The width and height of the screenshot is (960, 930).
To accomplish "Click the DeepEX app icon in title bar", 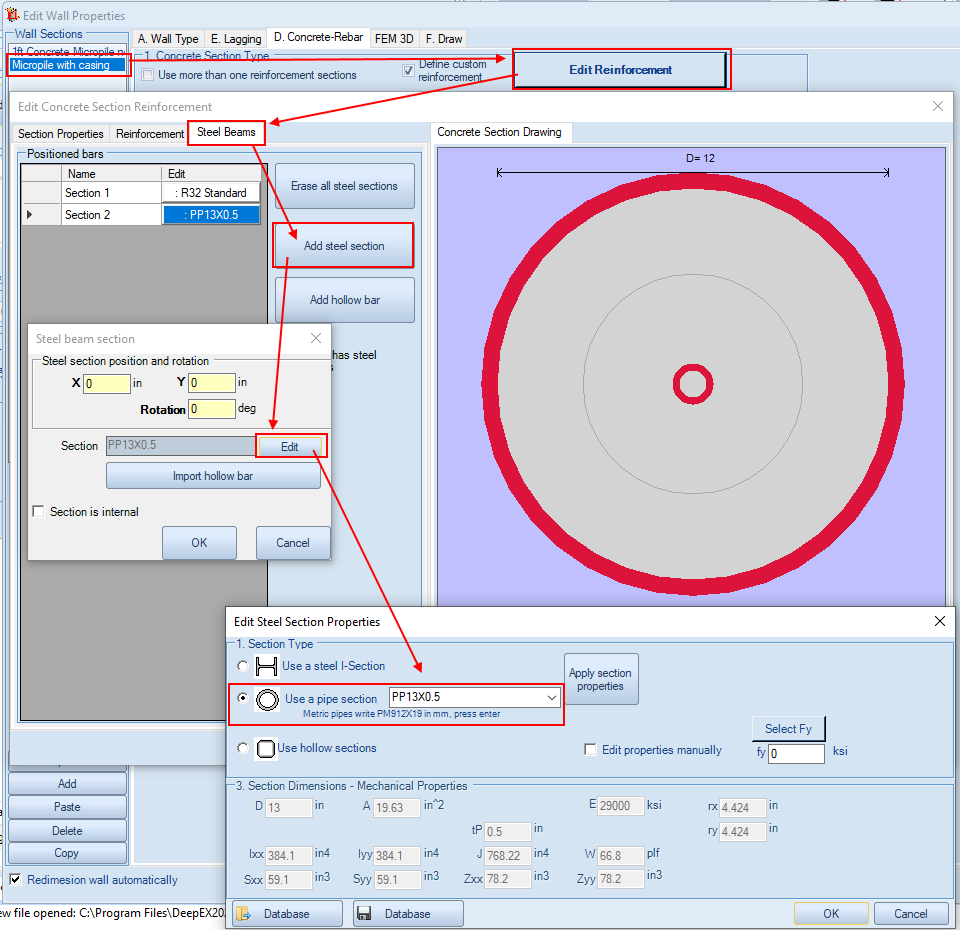I will [12, 15].
